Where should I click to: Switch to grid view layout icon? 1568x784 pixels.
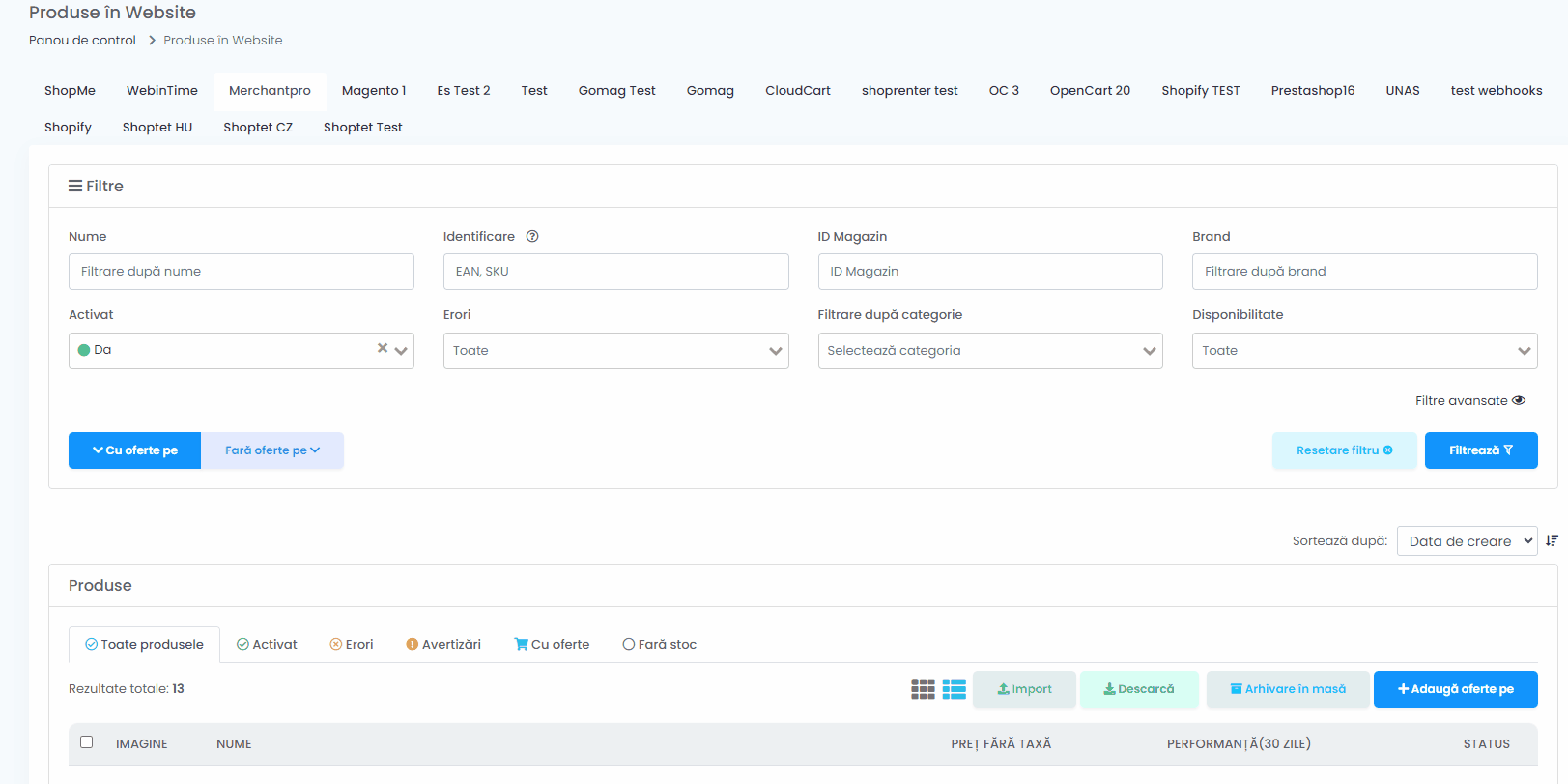click(923, 689)
